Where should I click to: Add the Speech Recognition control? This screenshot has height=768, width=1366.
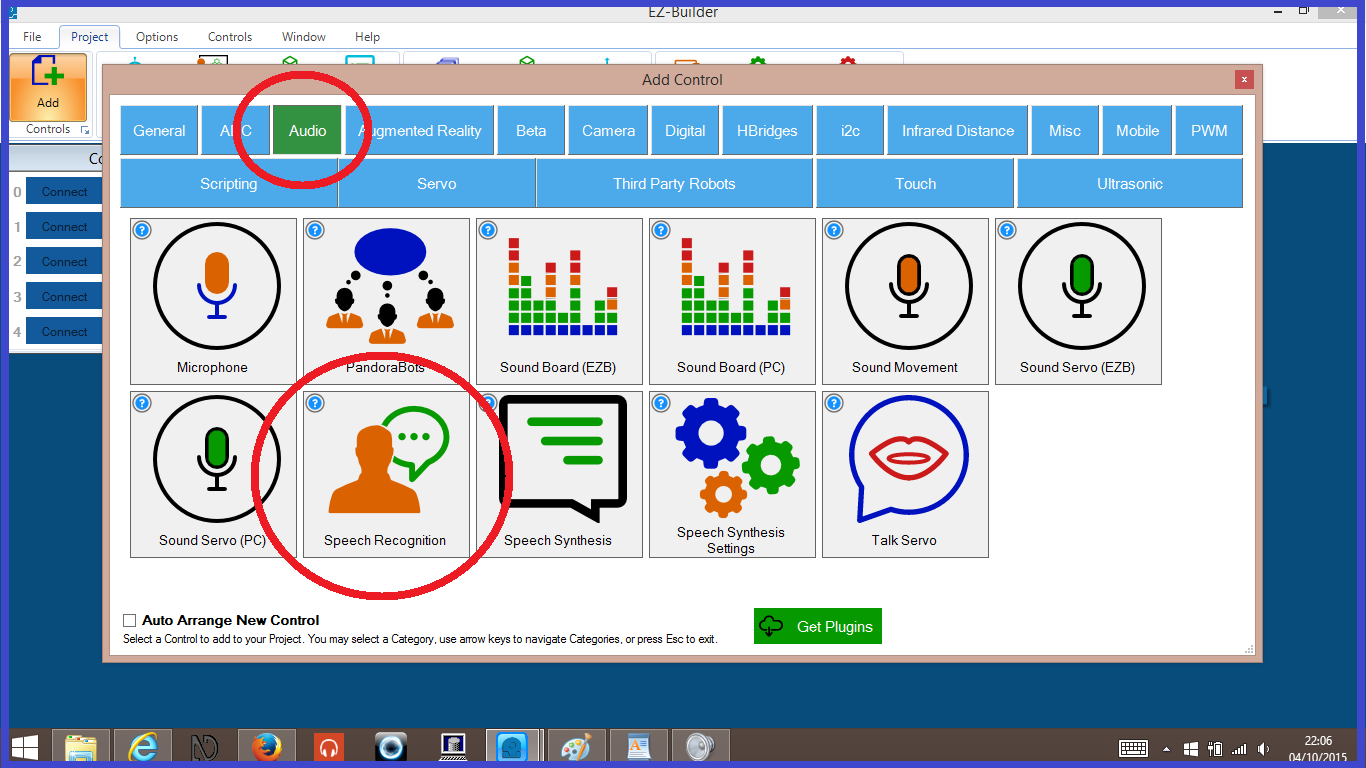386,474
